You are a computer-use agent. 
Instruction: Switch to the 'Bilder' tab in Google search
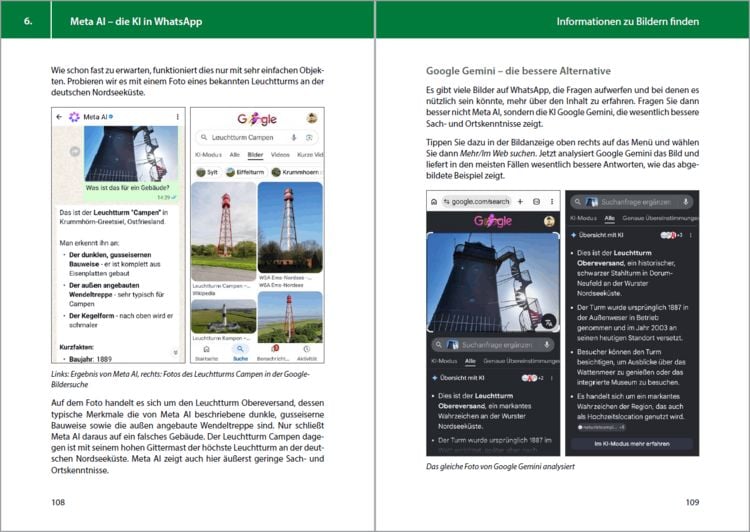(255, 155)
